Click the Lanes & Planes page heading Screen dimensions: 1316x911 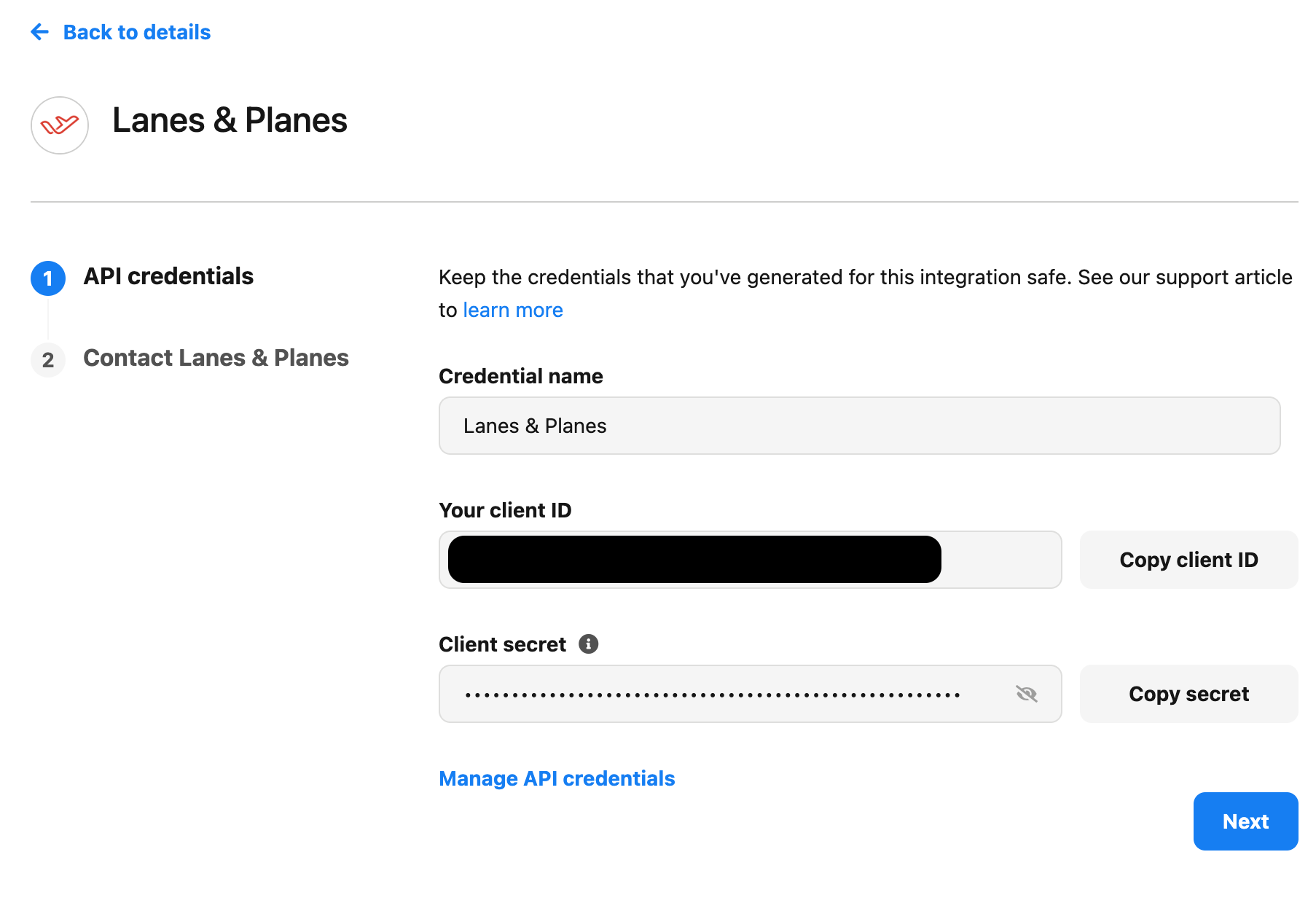pos(230,120)
